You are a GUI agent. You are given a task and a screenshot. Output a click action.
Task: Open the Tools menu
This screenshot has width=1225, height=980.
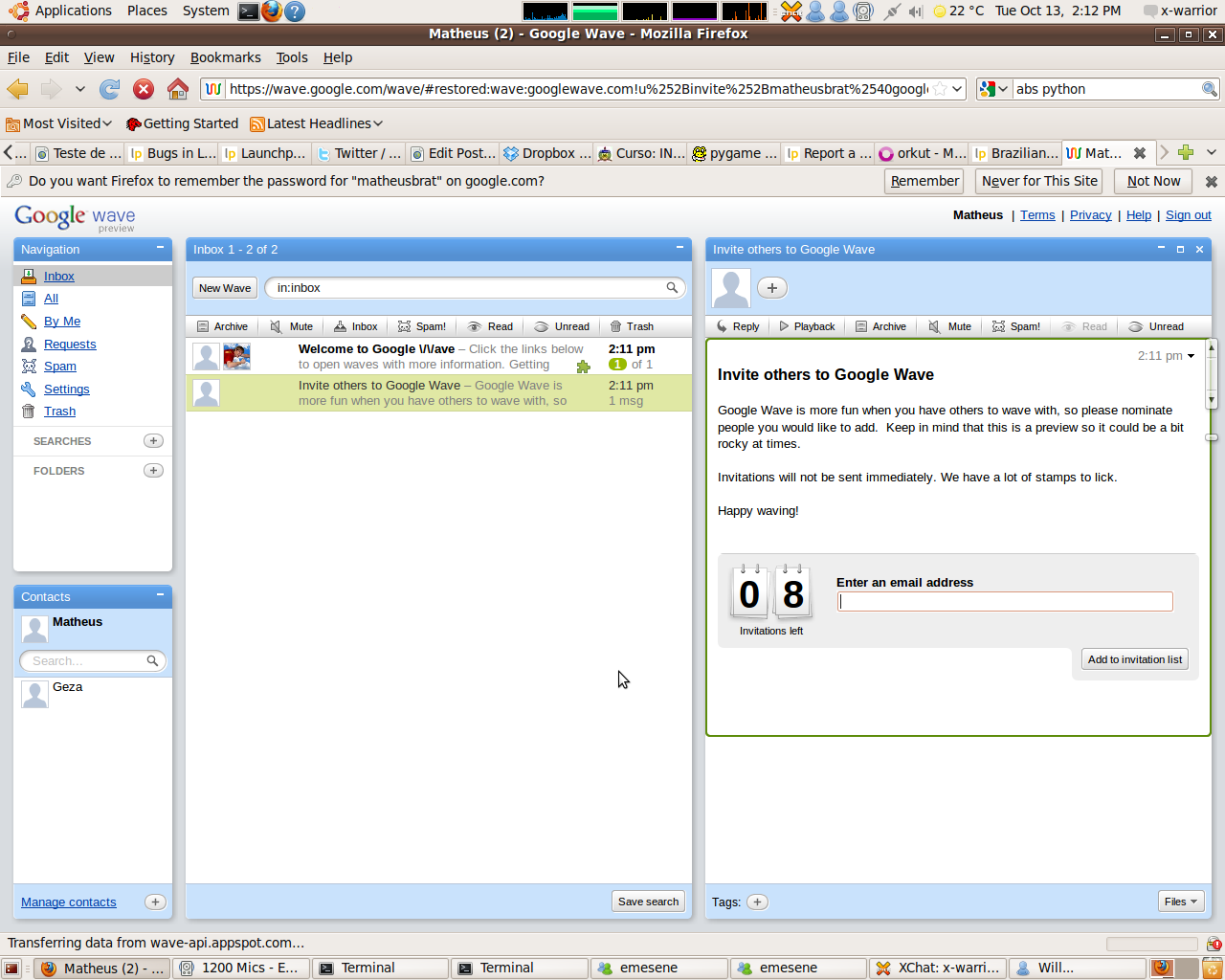[x=292, y=57]
